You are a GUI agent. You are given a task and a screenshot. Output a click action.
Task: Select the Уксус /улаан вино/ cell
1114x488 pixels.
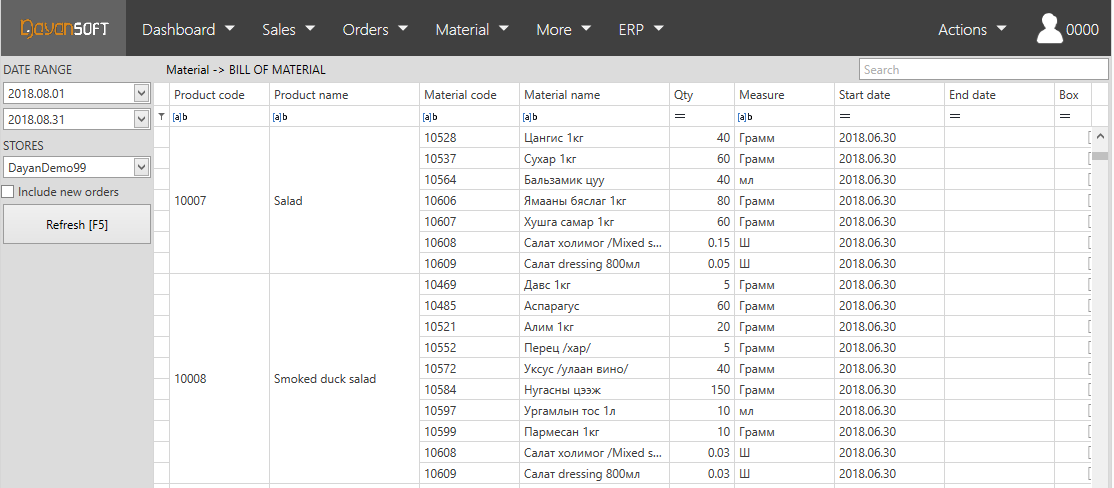tap(595, 369)
